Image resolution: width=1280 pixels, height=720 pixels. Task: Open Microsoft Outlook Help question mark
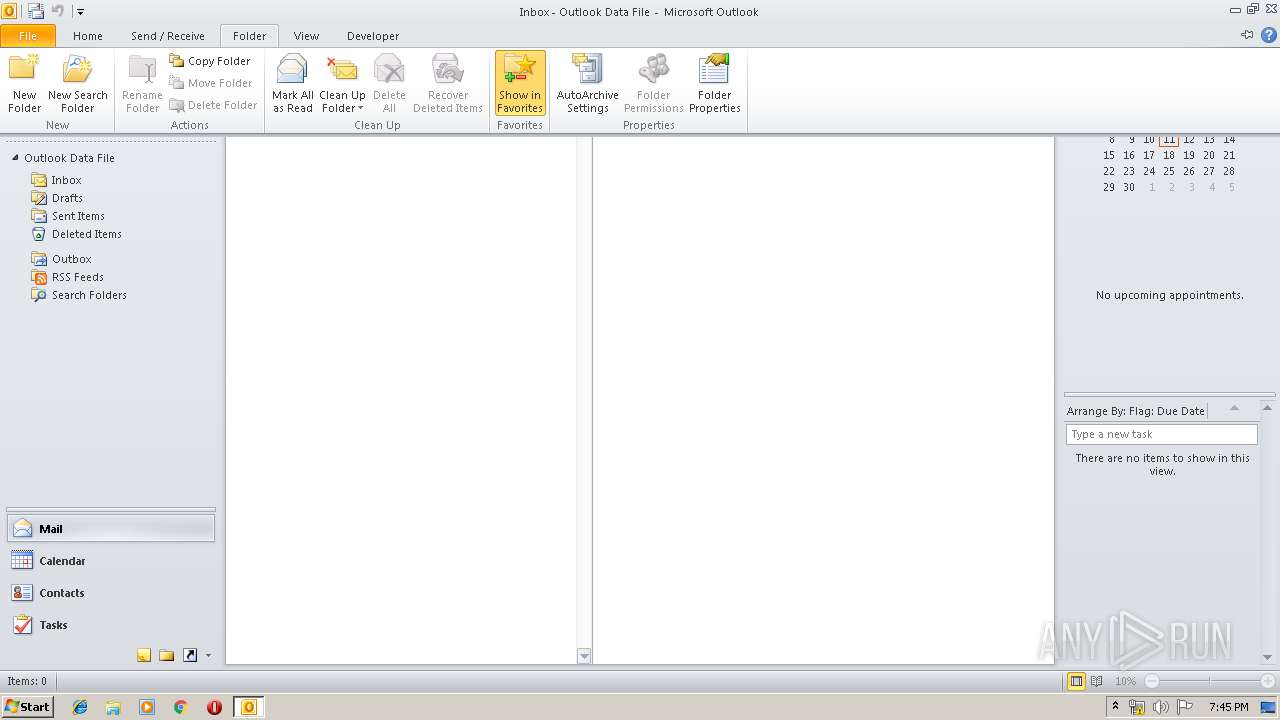(x=1269, y=35)
